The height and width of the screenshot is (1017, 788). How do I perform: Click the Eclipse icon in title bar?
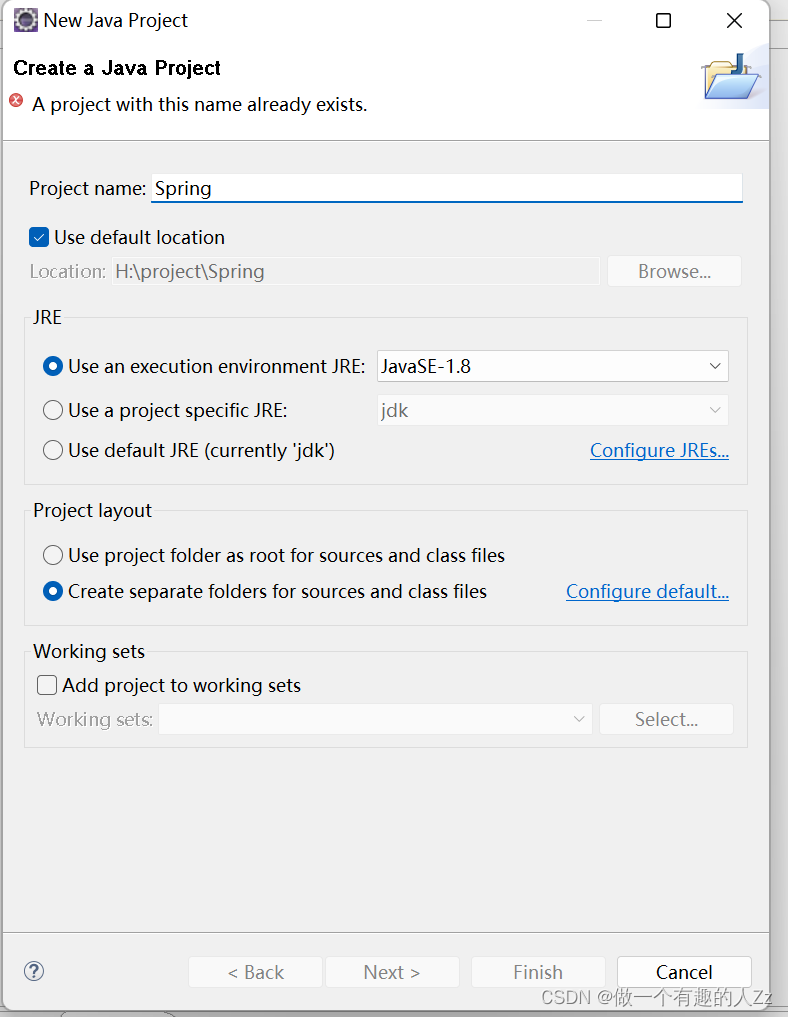(25, 20)
